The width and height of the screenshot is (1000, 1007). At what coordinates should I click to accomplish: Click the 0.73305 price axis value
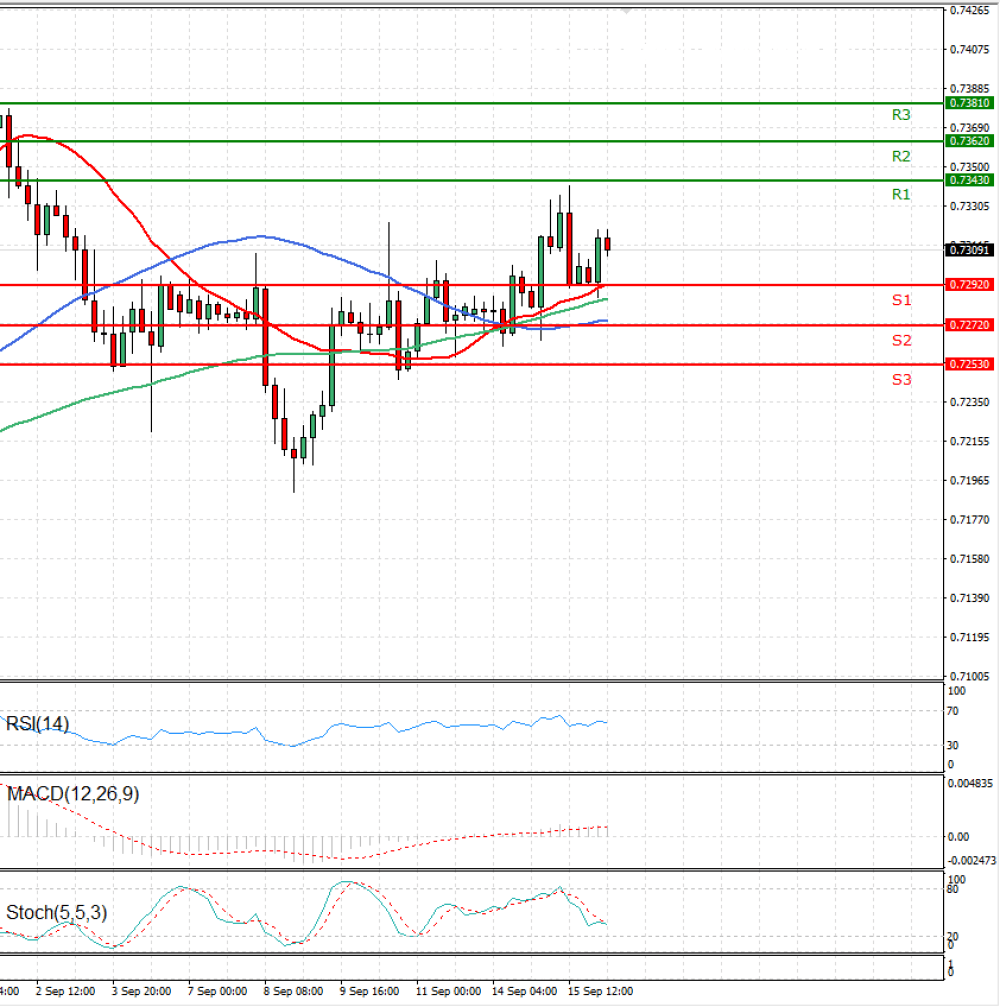(969, 206)
